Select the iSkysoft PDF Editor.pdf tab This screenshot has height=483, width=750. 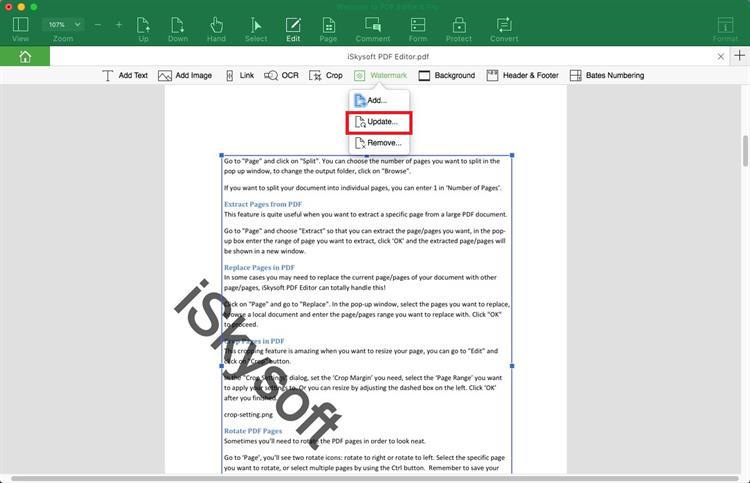click(x=388, y=56)
